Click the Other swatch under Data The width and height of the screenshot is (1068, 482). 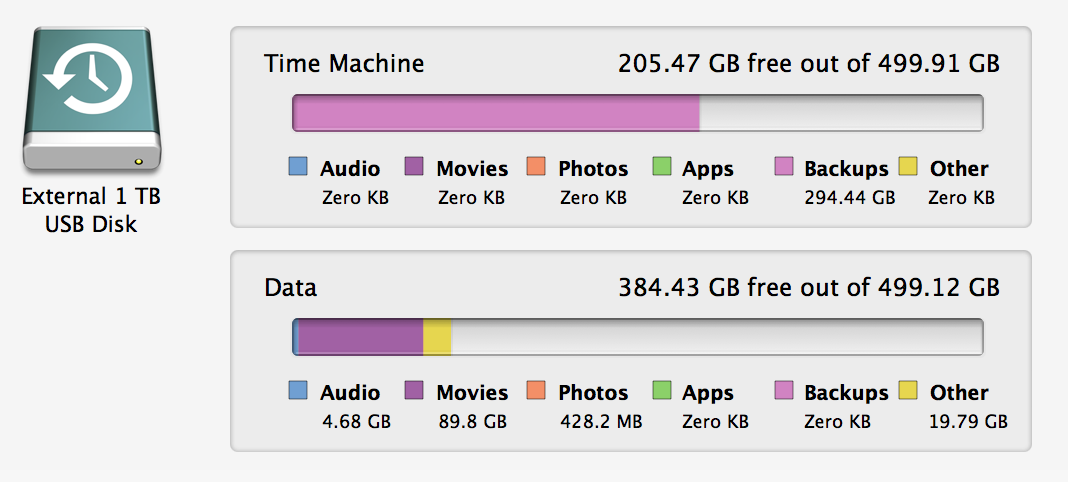(x=908, y=391)
